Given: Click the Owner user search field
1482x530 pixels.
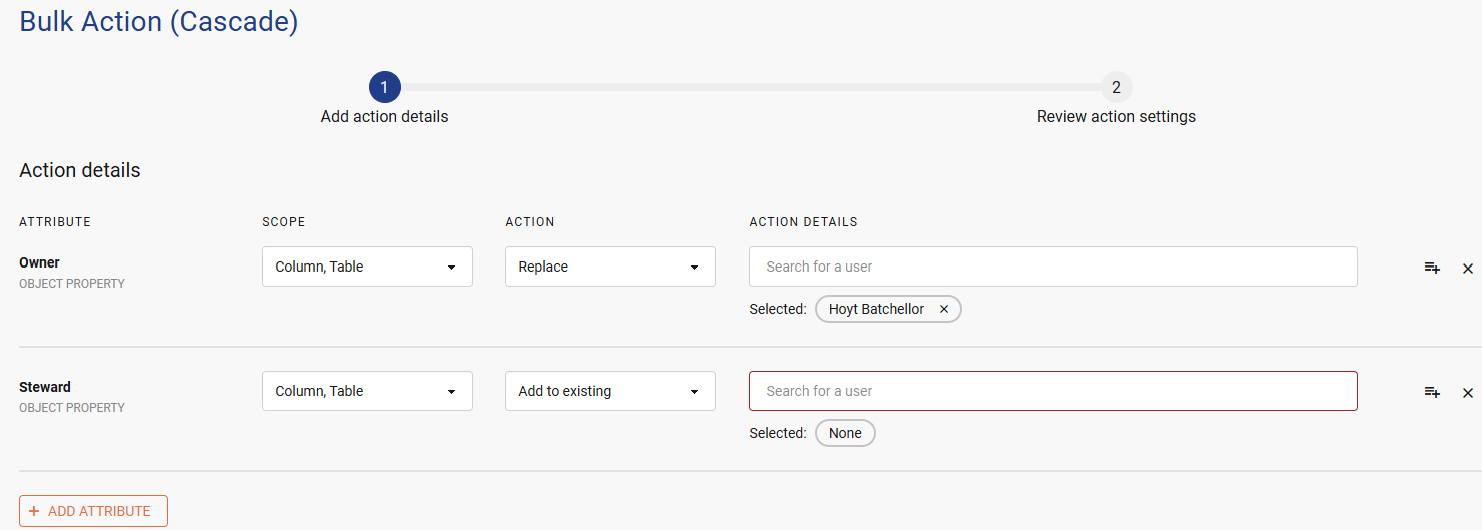Looking at the screenshot, I should pos(1053,267).
